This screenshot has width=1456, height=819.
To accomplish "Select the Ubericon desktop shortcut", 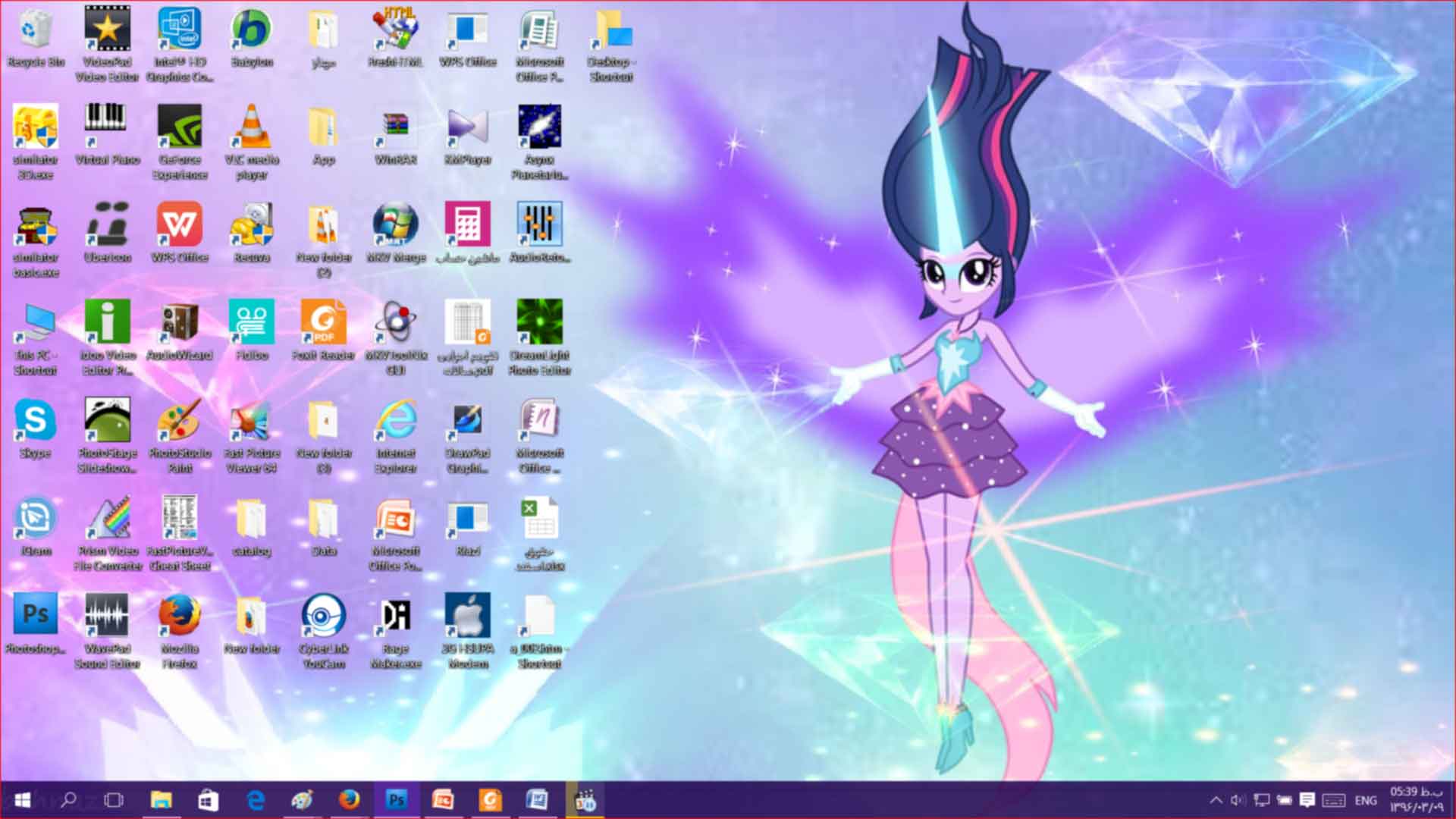I will click(107, 233).
